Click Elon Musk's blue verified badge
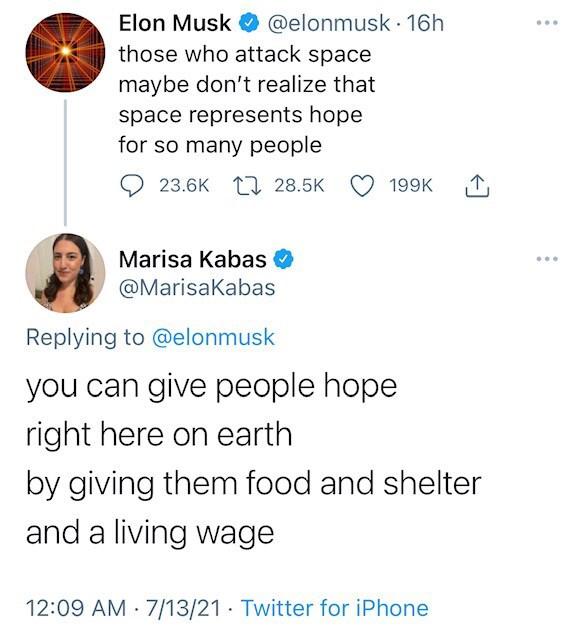The width and height of the screenshot is (586, 640). click(x=248, y=22)
